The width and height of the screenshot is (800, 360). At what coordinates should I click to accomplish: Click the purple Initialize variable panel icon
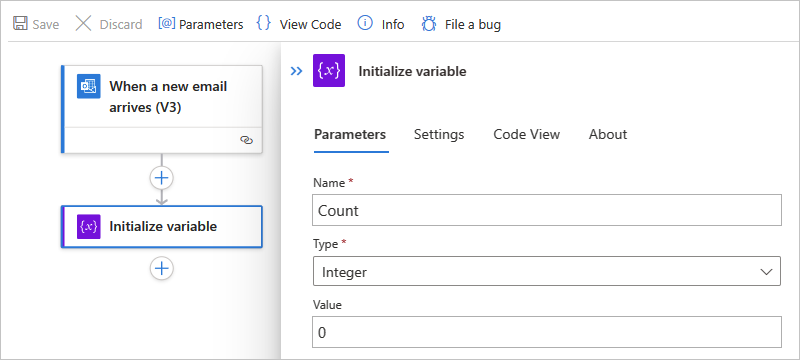tap(329, 70)
